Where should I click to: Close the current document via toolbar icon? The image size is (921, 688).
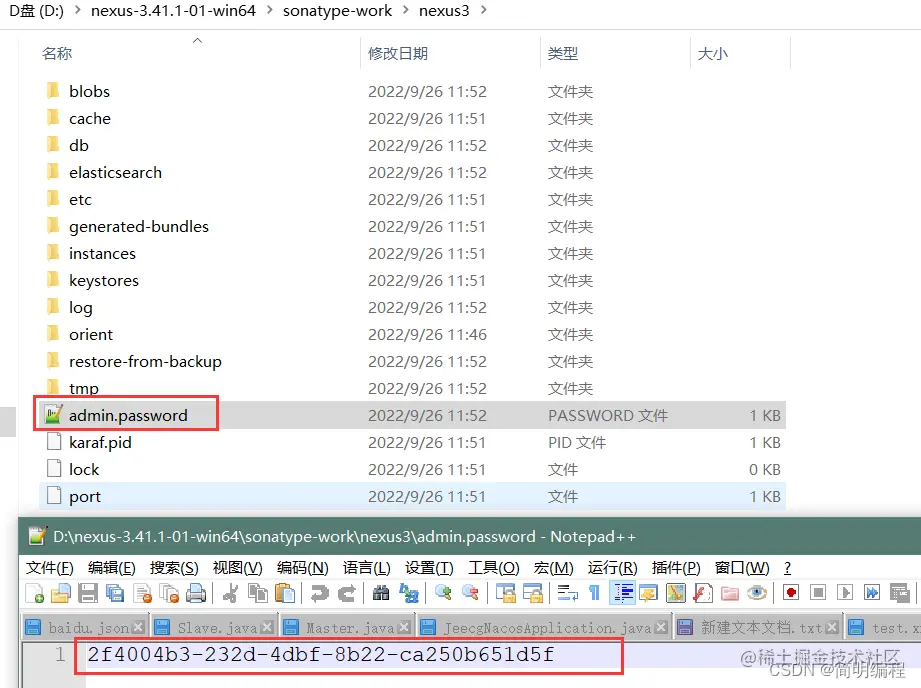tap(142, 593)
